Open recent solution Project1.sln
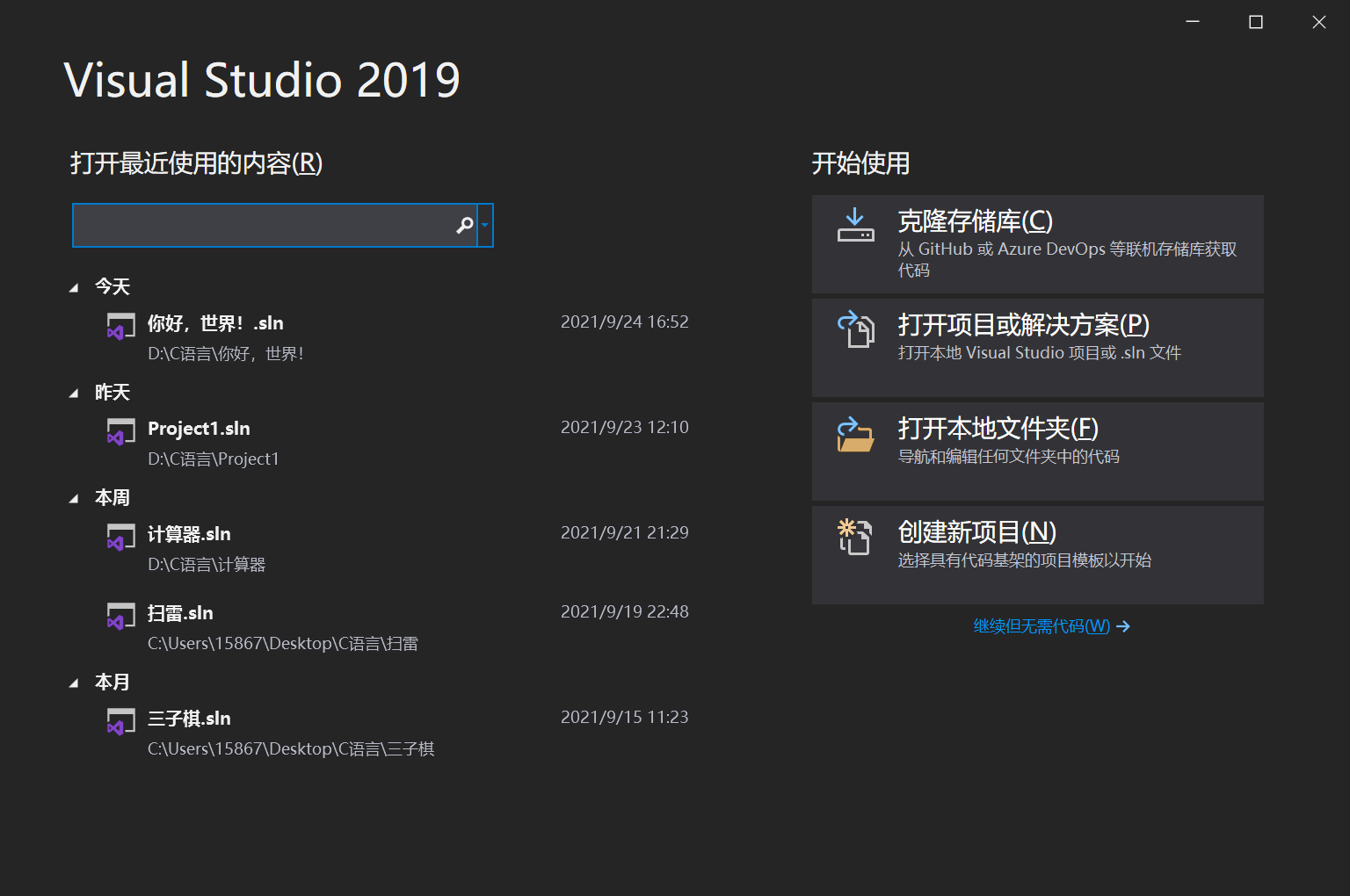The width and height of the screenshot is (1350, 896). (x=199, y=429)
